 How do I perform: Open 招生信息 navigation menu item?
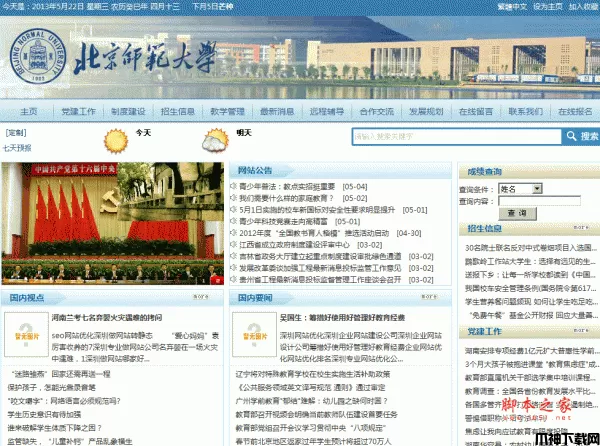(x=178, y=111)
